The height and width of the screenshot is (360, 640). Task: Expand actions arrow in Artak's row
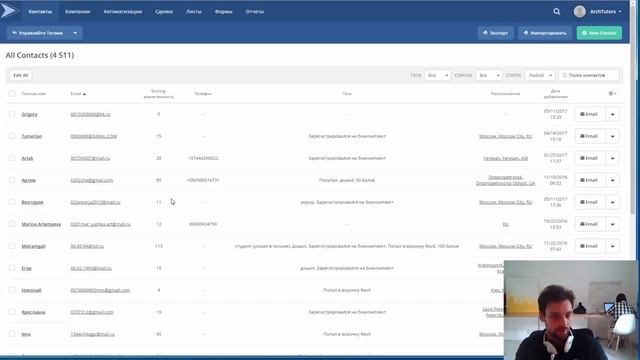(612, 158)
